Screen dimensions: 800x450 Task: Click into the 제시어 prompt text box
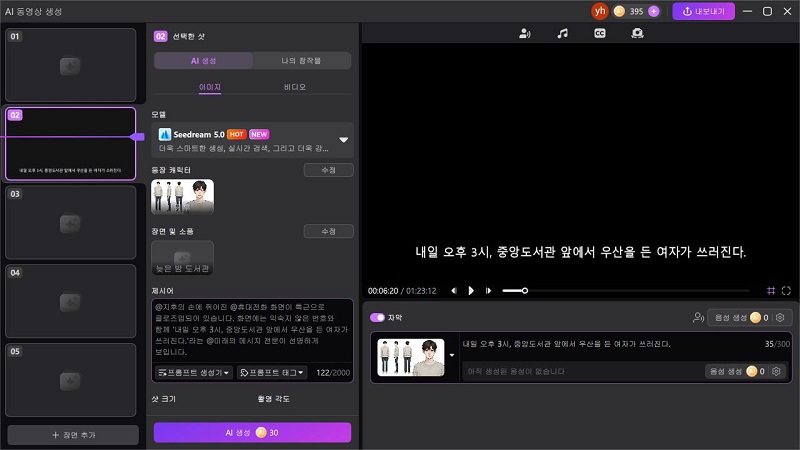[x=253, y=330]
